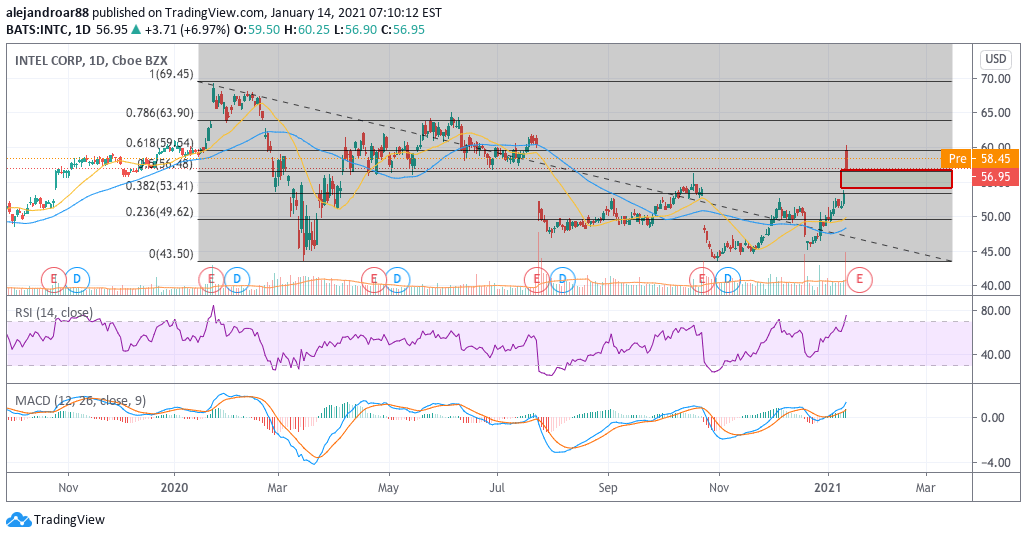Select the RSI (14, close) indicator legend
This screenshot has height=538, width=1027.
(54, 313)
